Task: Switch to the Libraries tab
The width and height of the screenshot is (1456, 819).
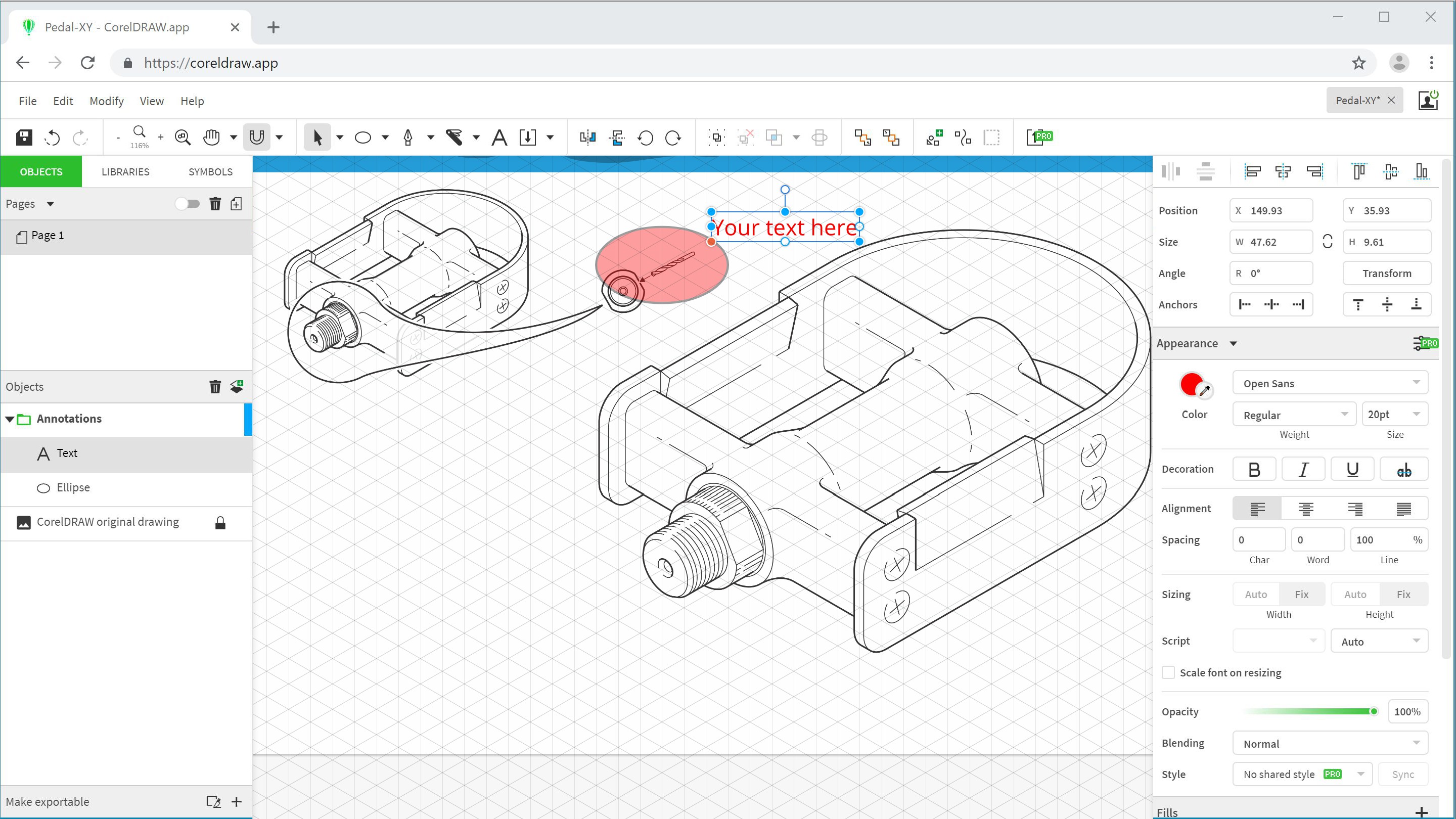Action: coord(126,172)
